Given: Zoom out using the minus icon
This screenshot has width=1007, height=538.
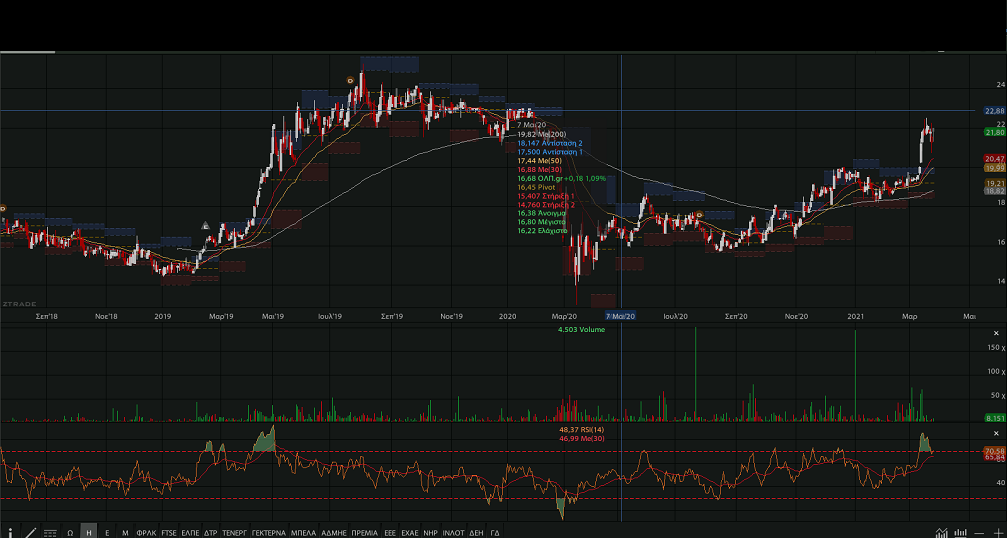Looking at the screenshot, I should 980,532.
